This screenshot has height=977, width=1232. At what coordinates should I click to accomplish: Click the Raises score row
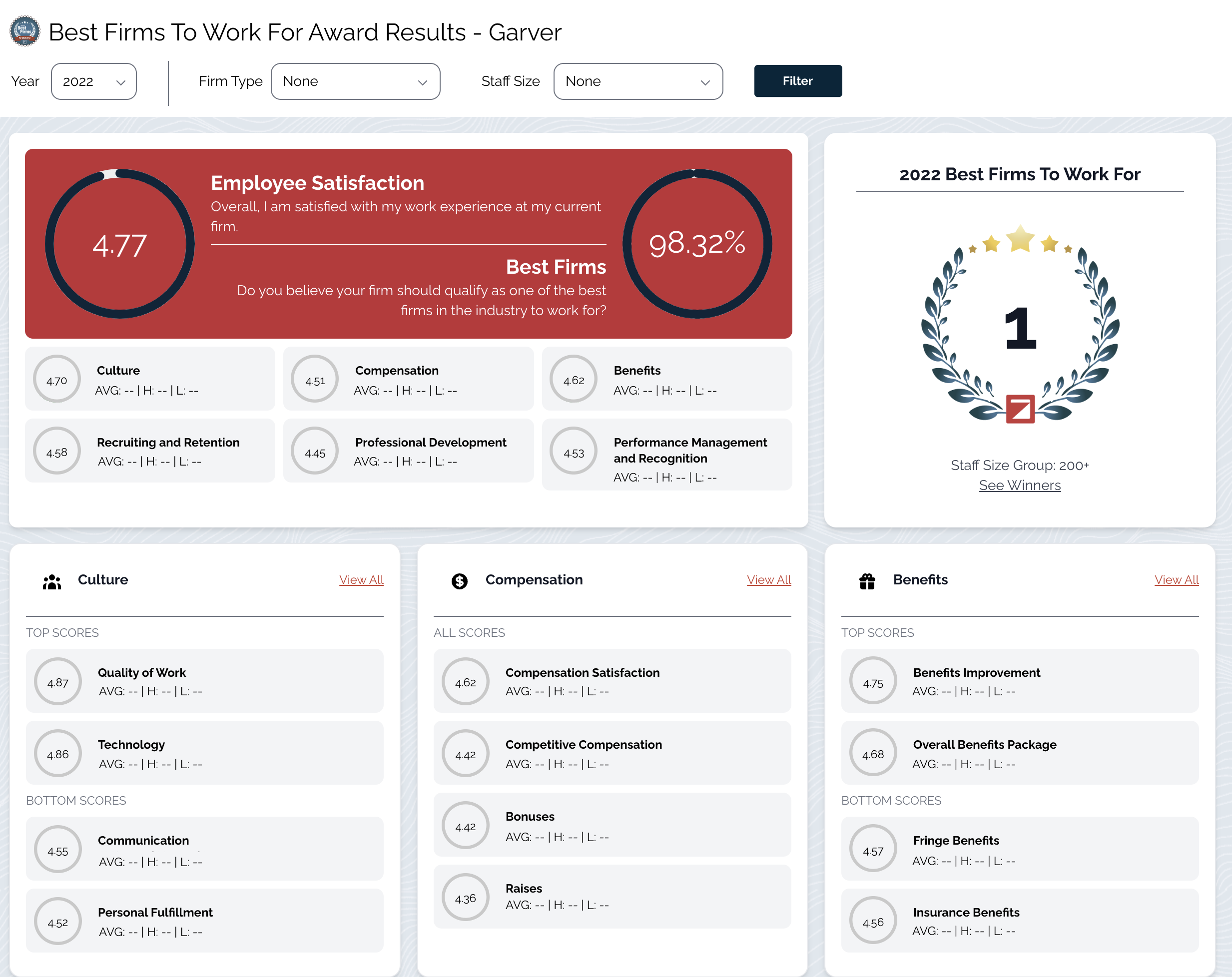(612, 897)
